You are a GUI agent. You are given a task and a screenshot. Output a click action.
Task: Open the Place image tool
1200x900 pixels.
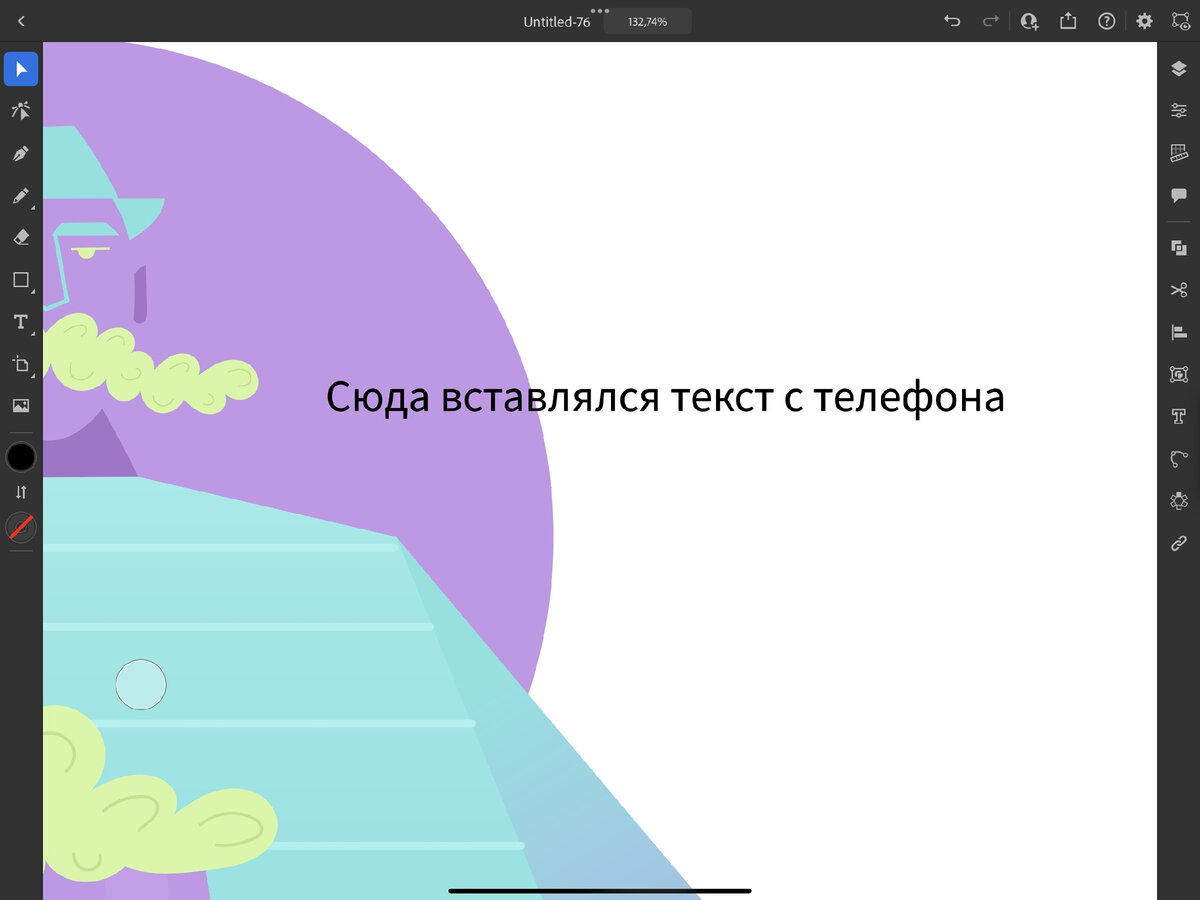click(x=21, y=406)
